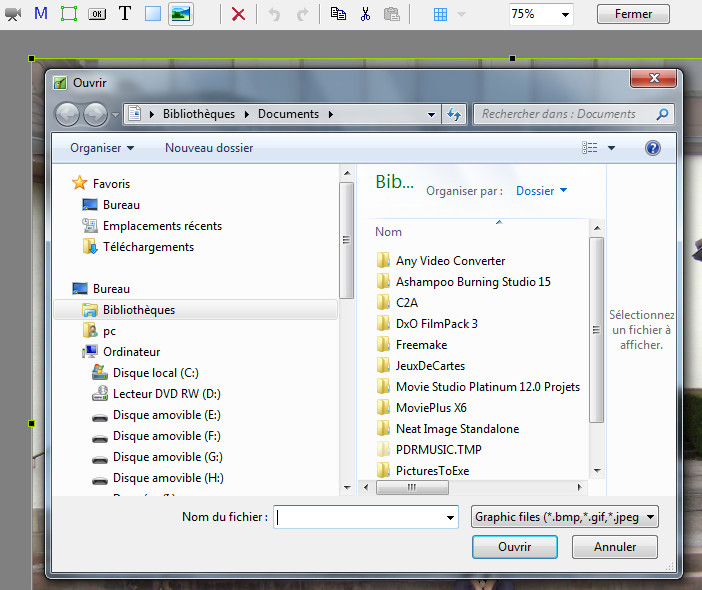702x590 pixels.
Task: Expand the Organiser par Dossier dropdown
Action: click(x=541, y=190)
